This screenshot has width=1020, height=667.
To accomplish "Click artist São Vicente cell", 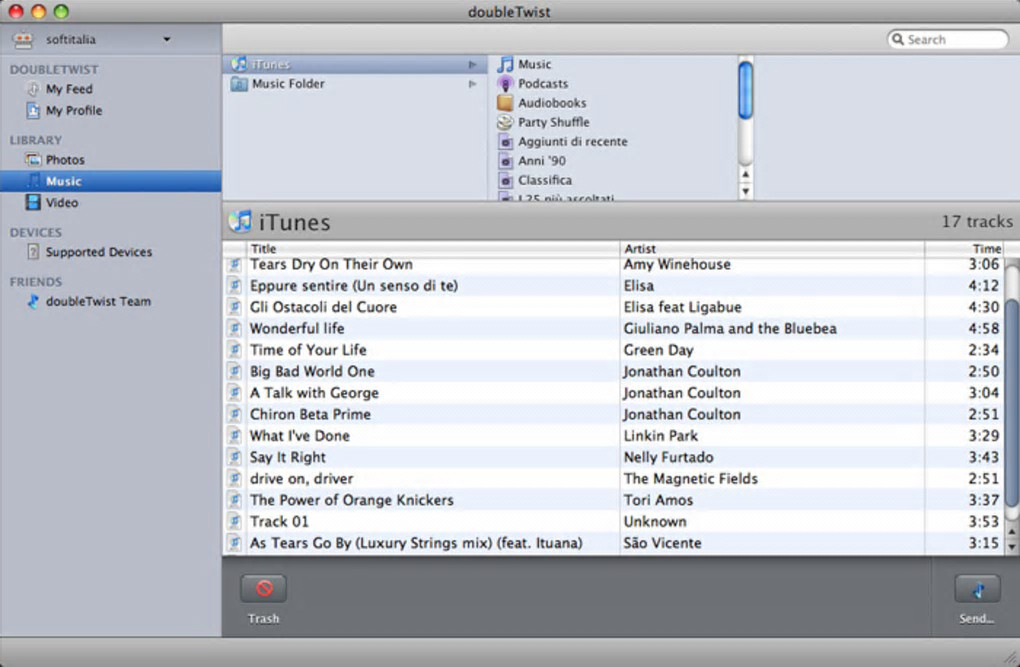I will [x=662, y=543].
